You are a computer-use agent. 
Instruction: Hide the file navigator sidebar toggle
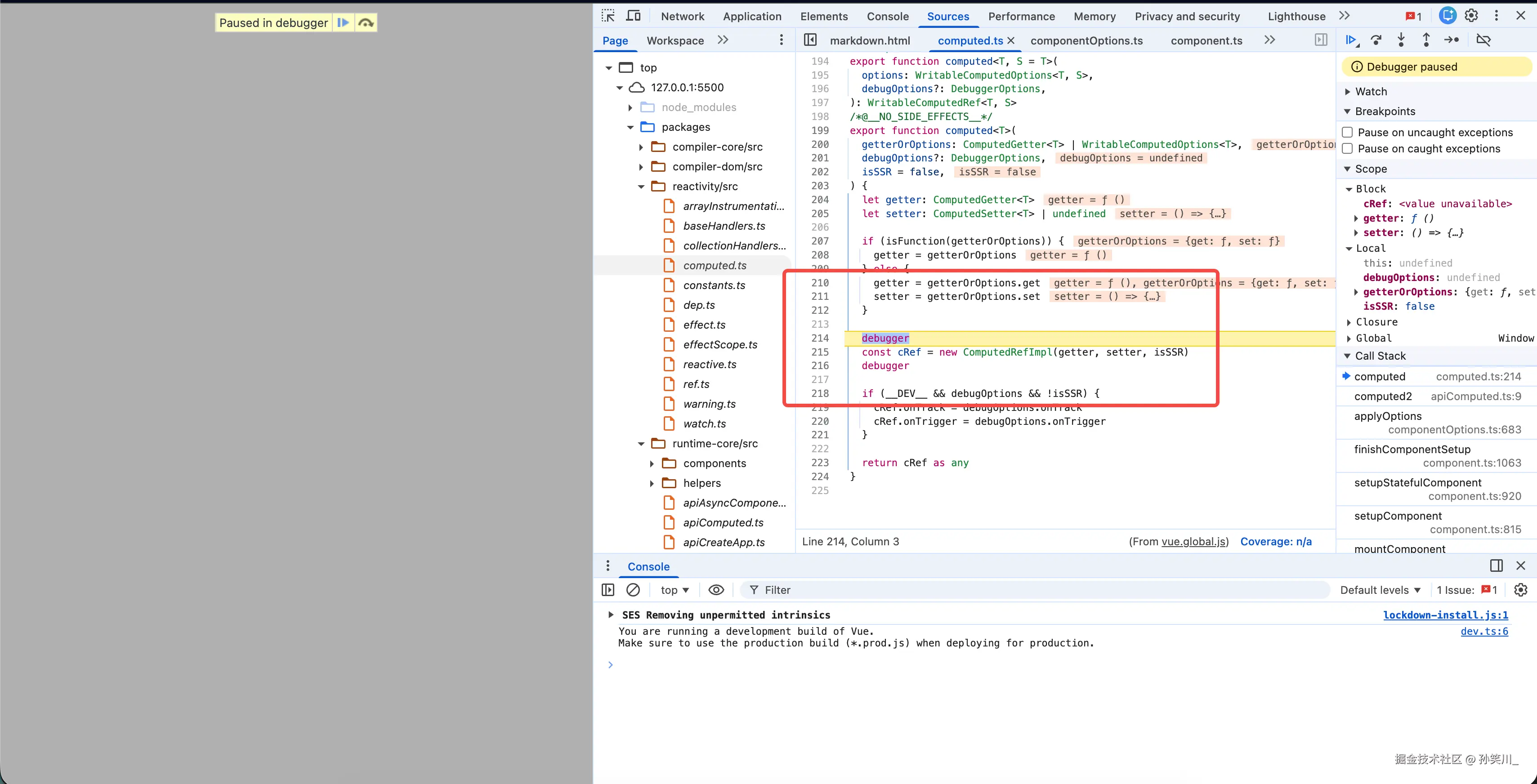(810, 40)
